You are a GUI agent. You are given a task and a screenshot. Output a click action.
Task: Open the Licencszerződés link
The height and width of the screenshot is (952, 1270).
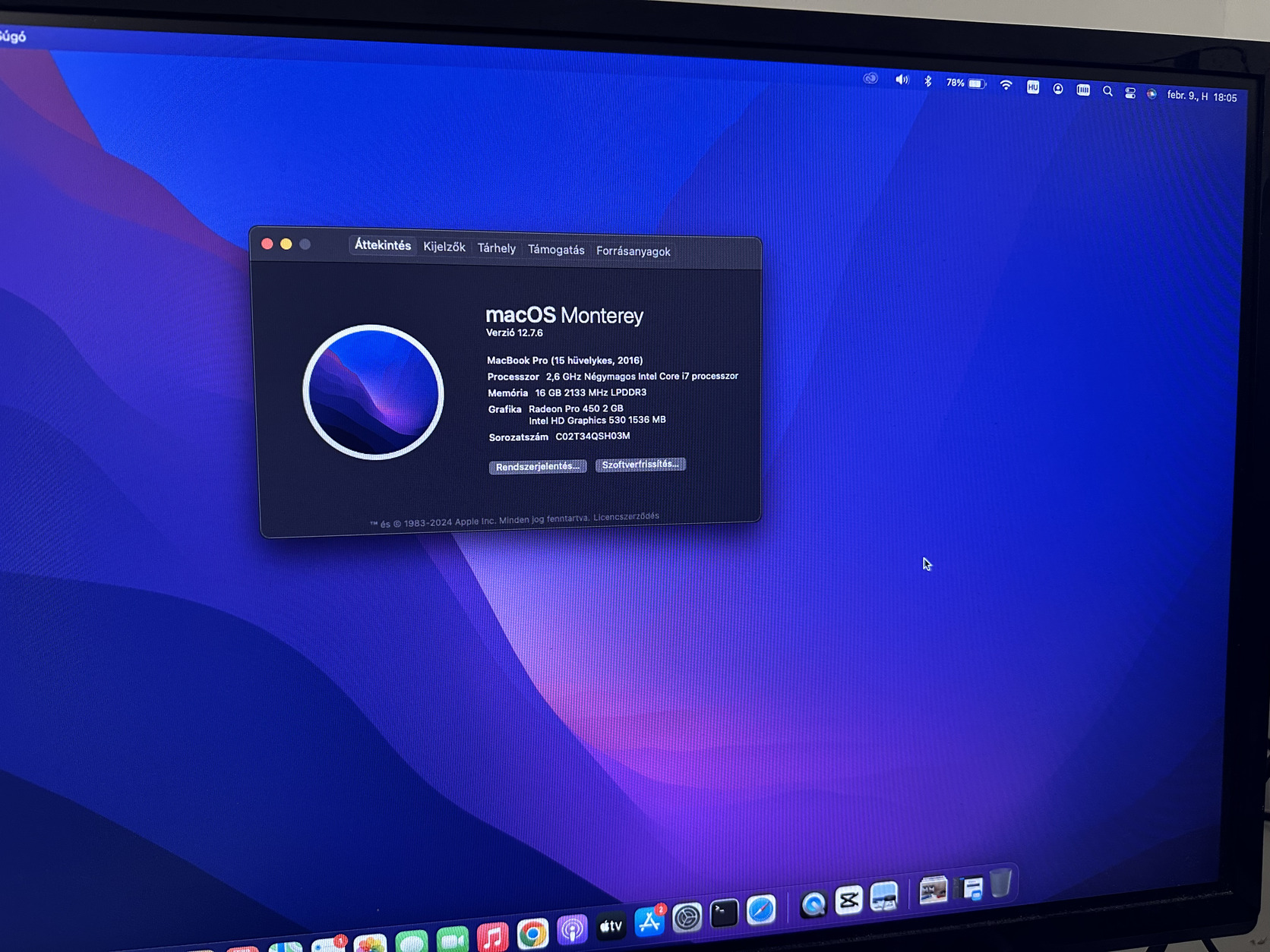tap(626, 516)
